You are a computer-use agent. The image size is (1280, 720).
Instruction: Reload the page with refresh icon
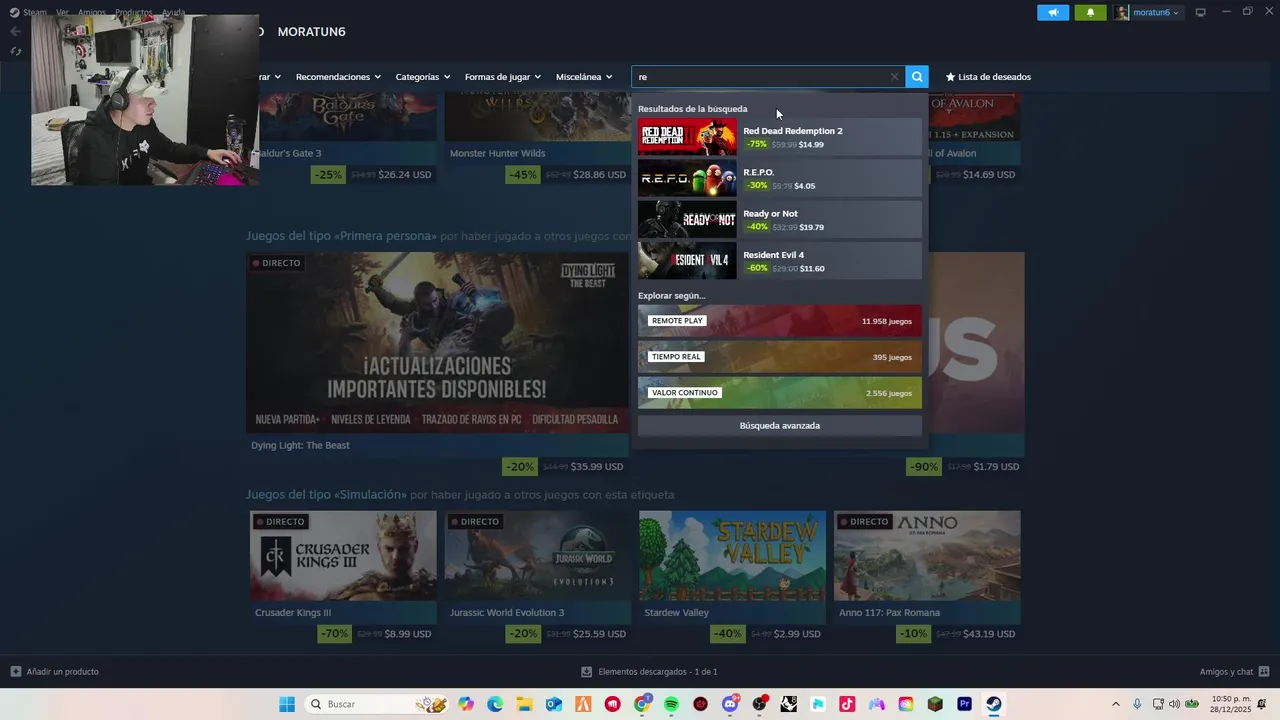[x=15, y=51]
